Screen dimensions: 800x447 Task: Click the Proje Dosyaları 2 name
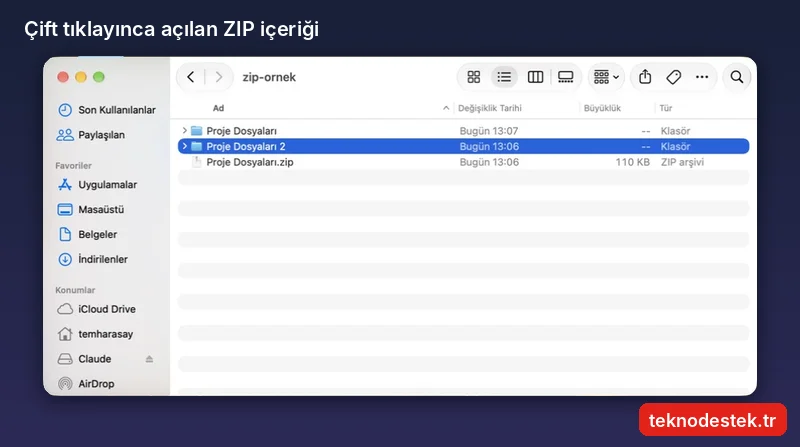pos(246,146)
